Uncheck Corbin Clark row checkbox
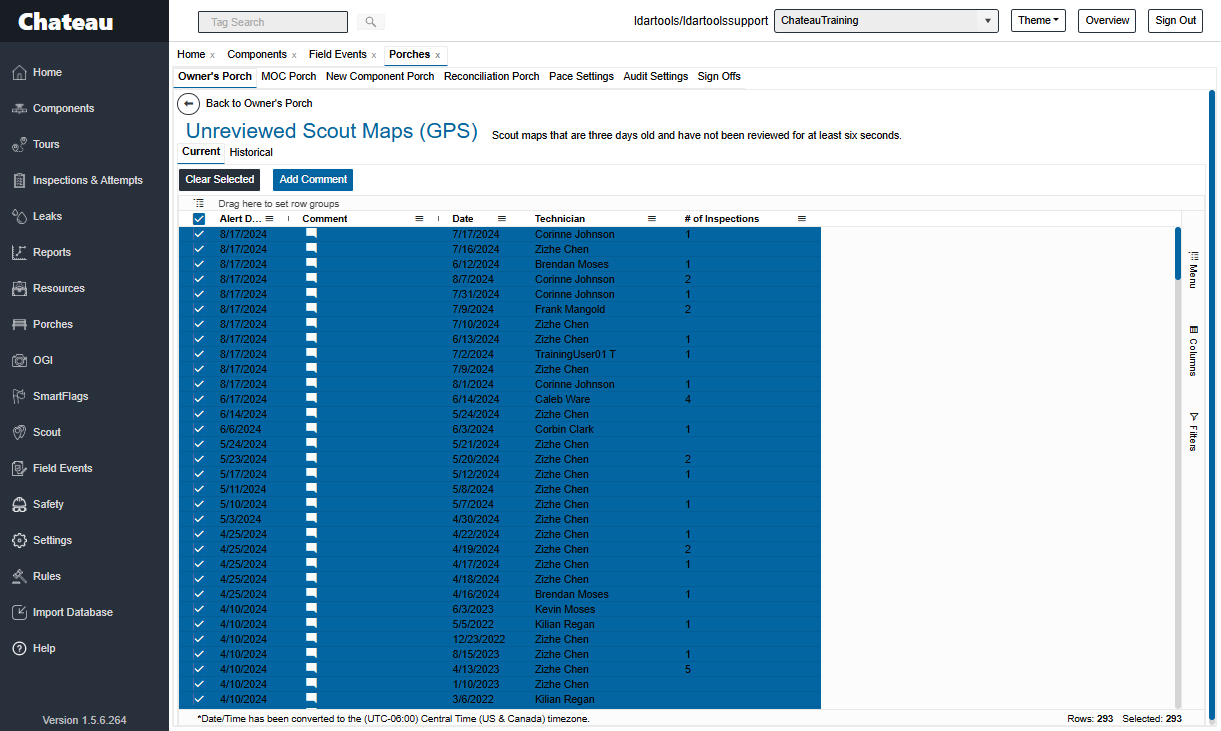The image size is (1221, 731). click(x=199, y=429)
